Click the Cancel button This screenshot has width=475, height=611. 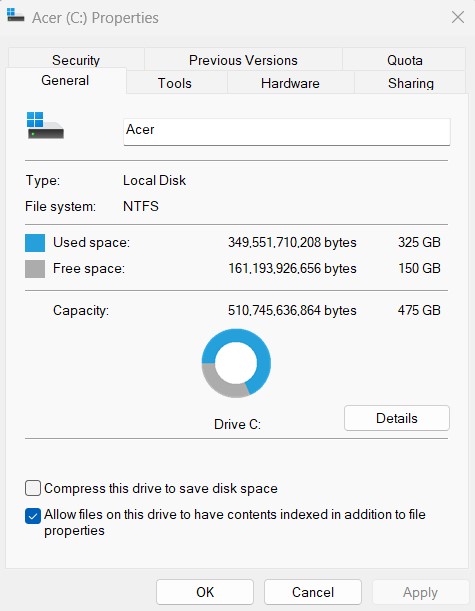(x=313, y=592)
